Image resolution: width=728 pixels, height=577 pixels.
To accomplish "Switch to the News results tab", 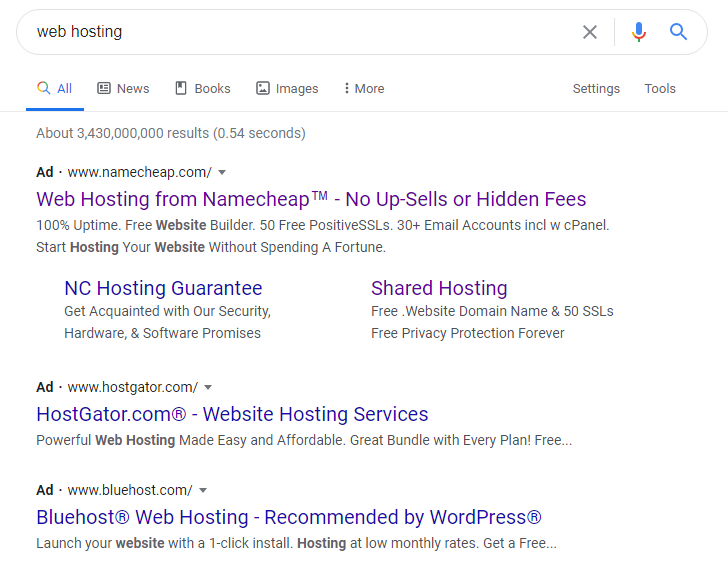I will [123, 88].
